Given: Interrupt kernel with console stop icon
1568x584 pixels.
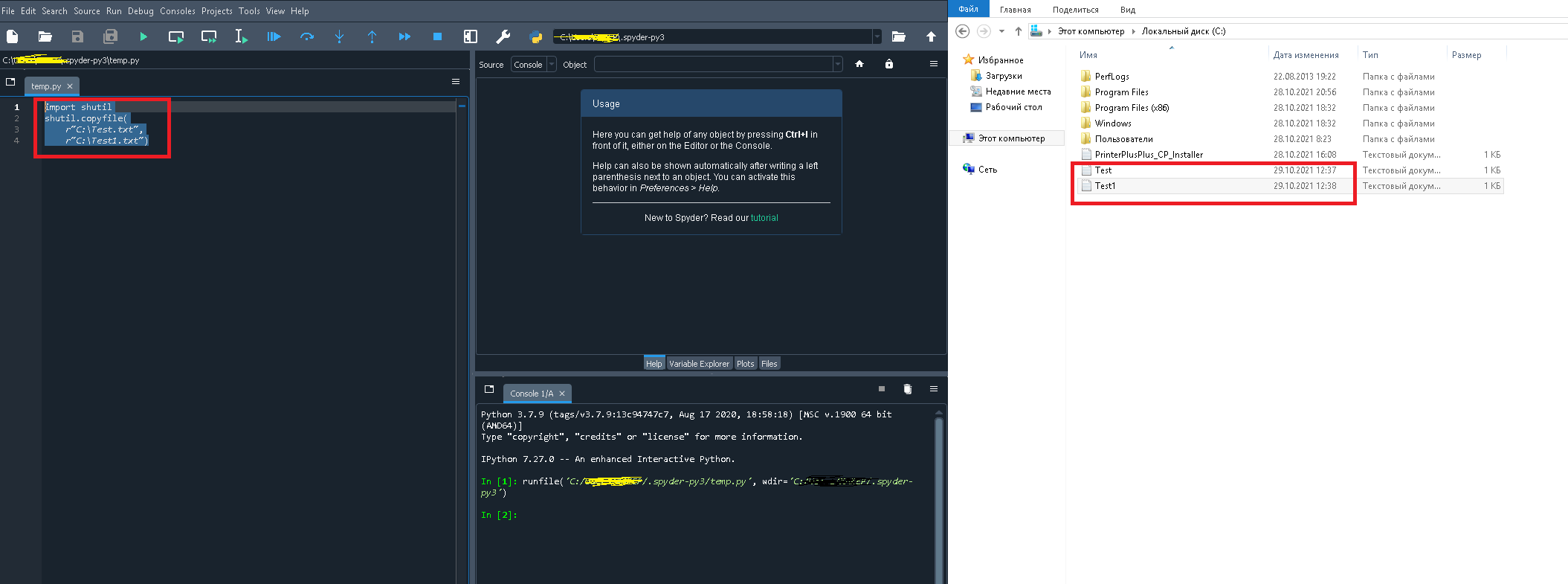Looking at the screenshot, I should point(882,389).
